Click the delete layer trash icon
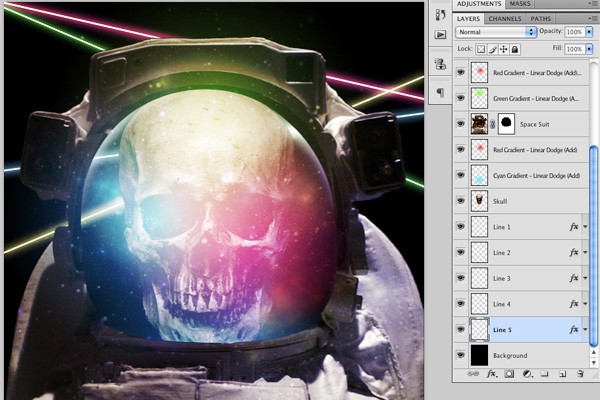 point(580,374)
